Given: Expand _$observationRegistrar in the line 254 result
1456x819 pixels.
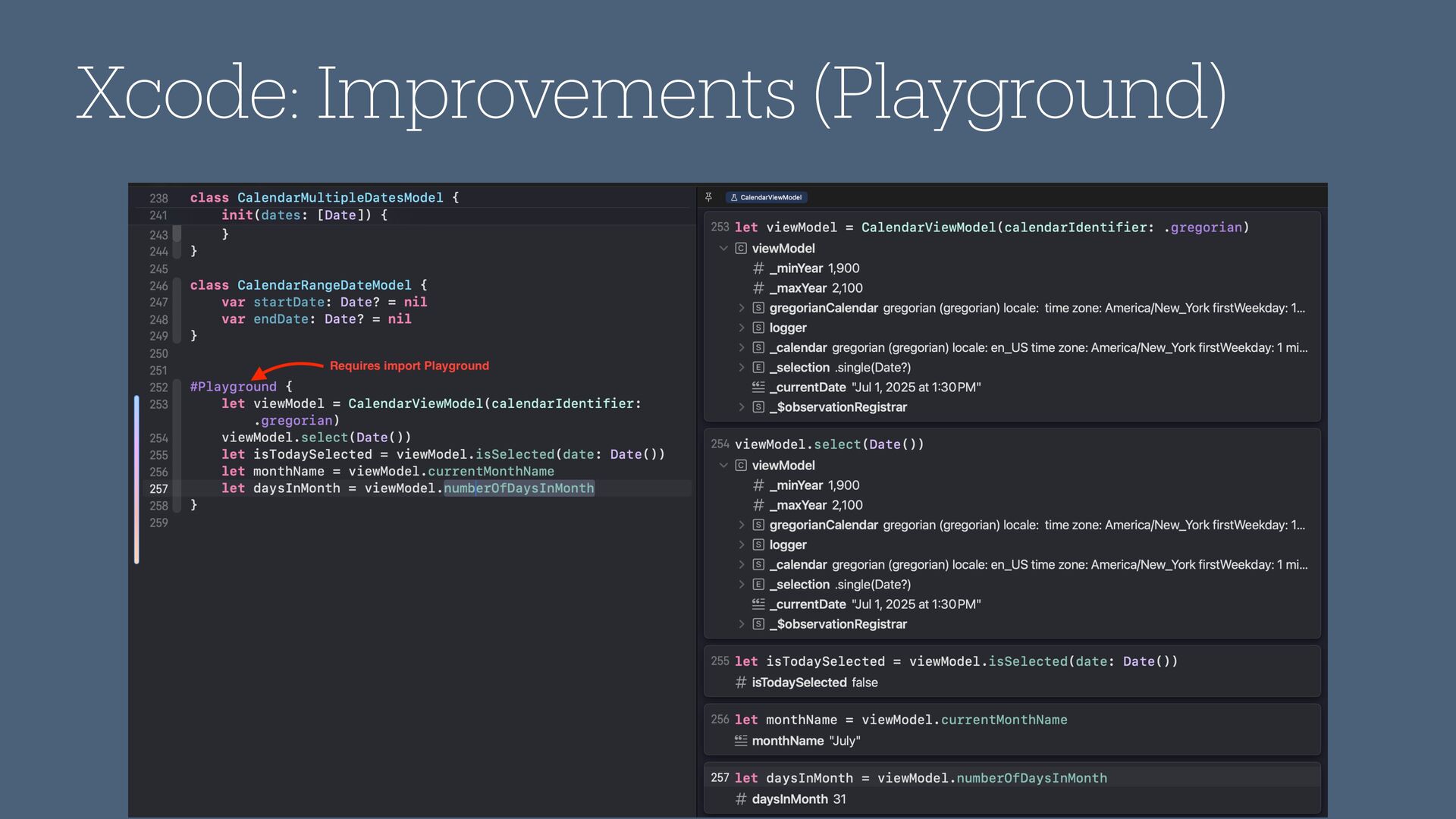Looking at the screenshot, I should pyautogui.click(x=742, y=623).
